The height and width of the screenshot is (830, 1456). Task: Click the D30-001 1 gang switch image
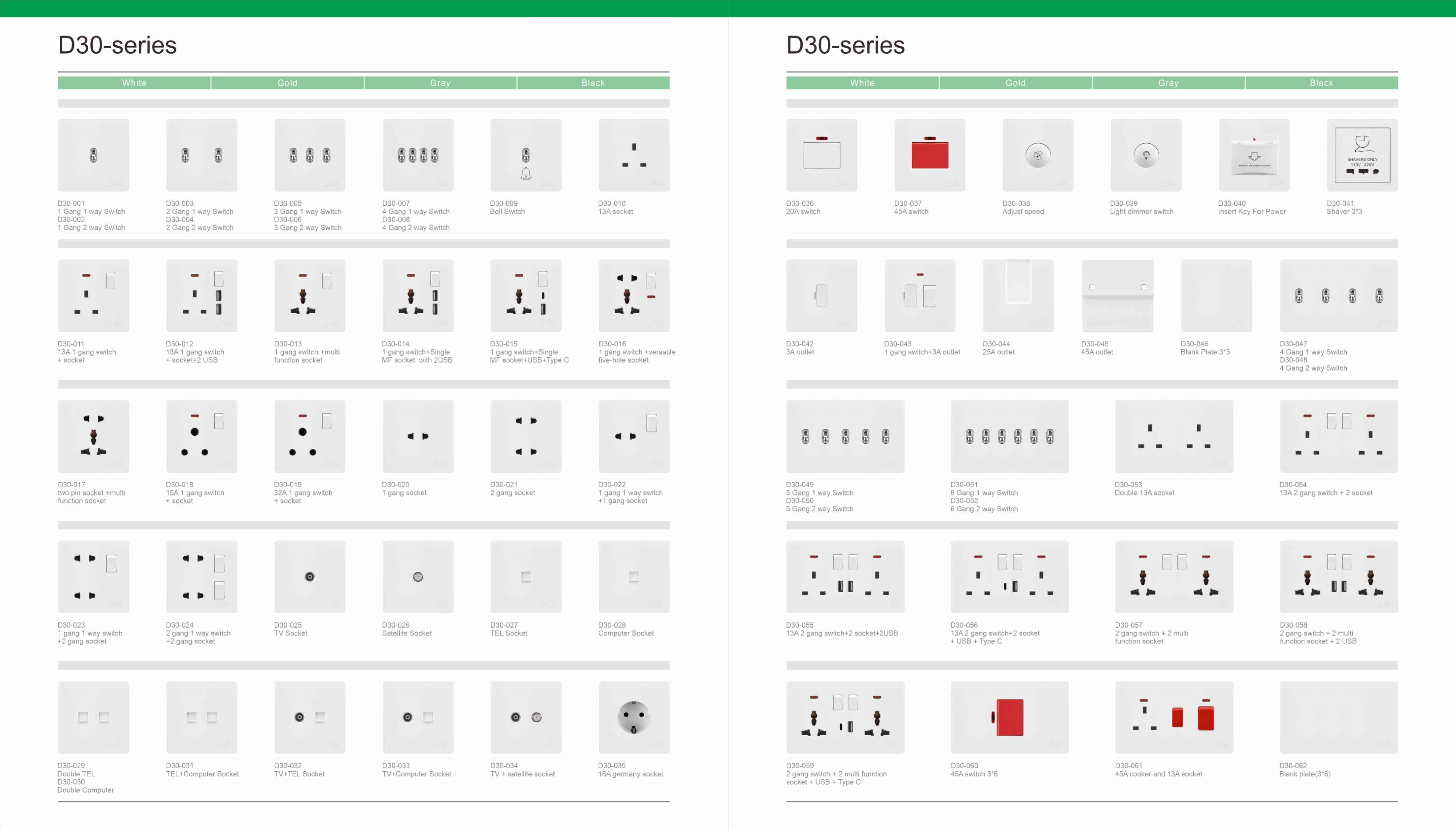click(93, 155)
